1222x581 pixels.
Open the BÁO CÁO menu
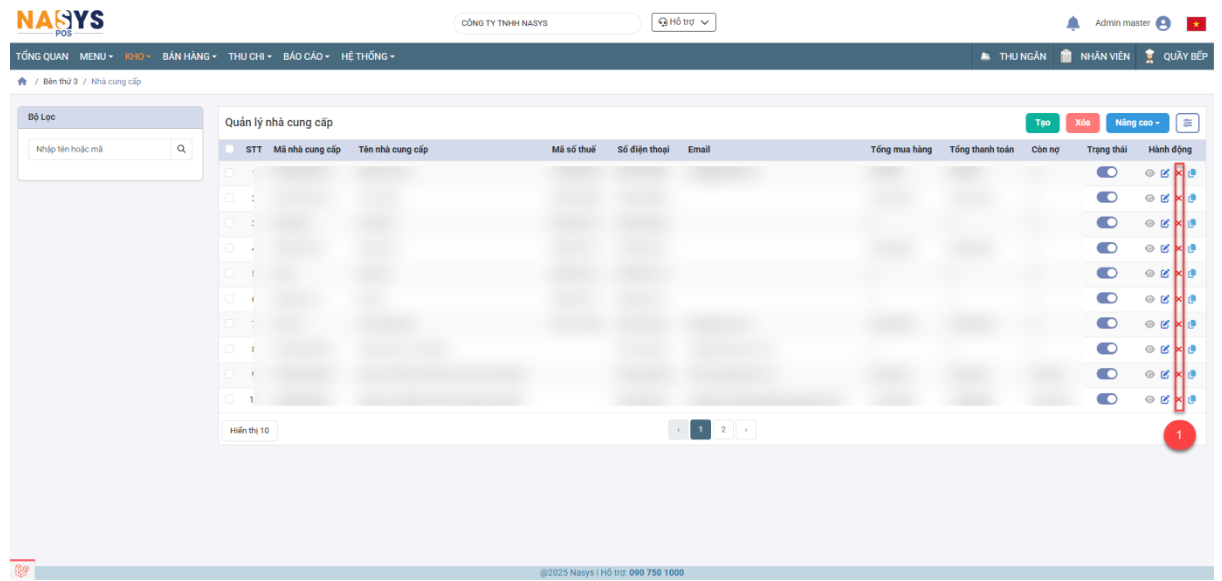click(x=306, y=56)
